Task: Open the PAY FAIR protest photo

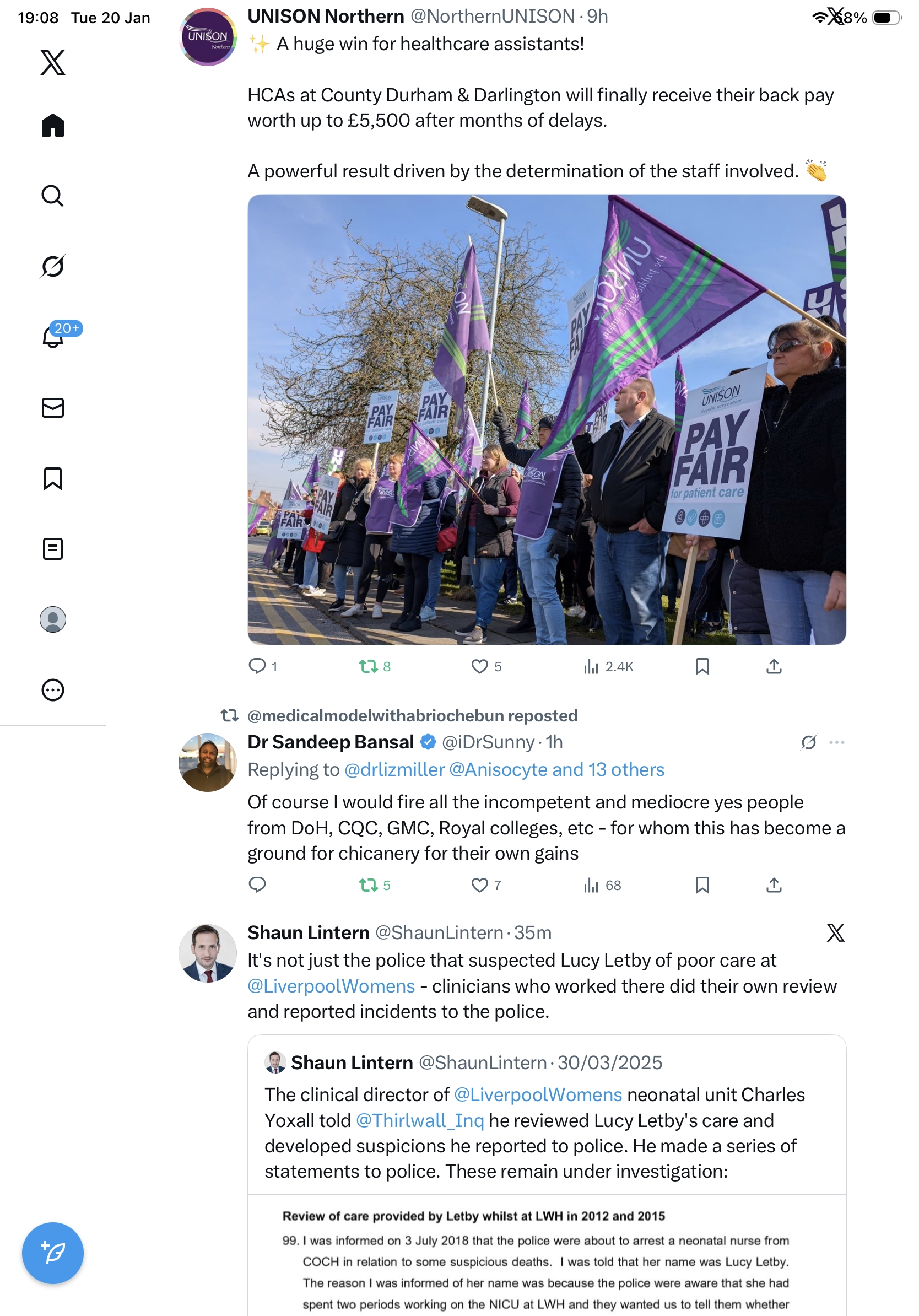Action: pos(547,419)
